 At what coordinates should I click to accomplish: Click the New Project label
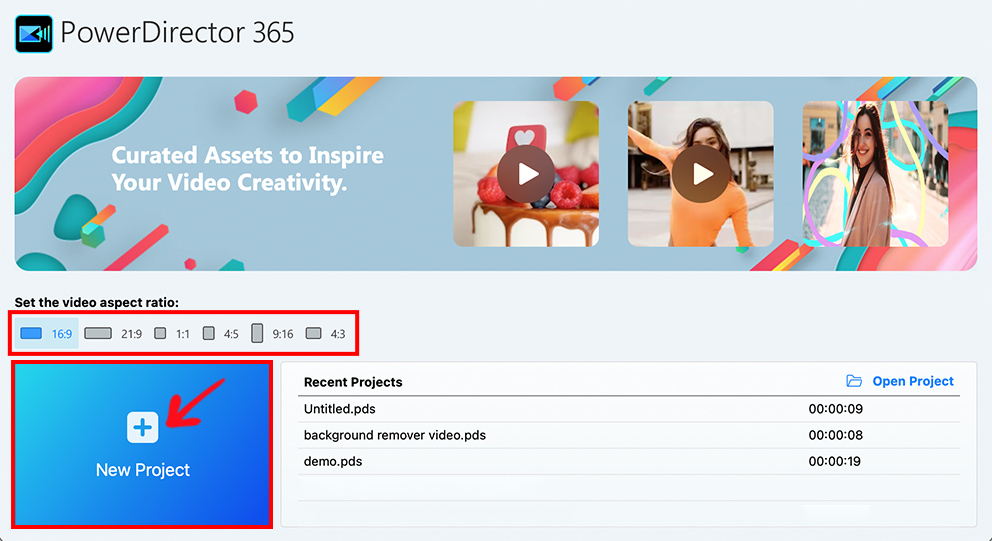click(142, 469)
